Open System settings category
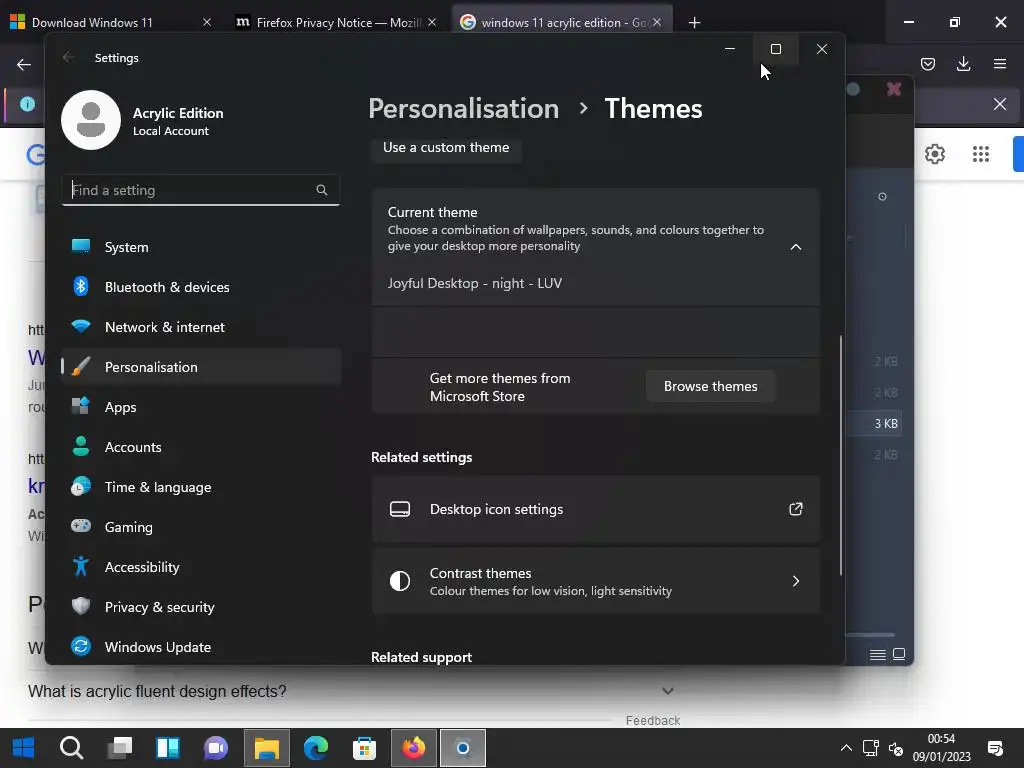The height and width of the screenshot is (768, 1024). [x=201, y=247]
